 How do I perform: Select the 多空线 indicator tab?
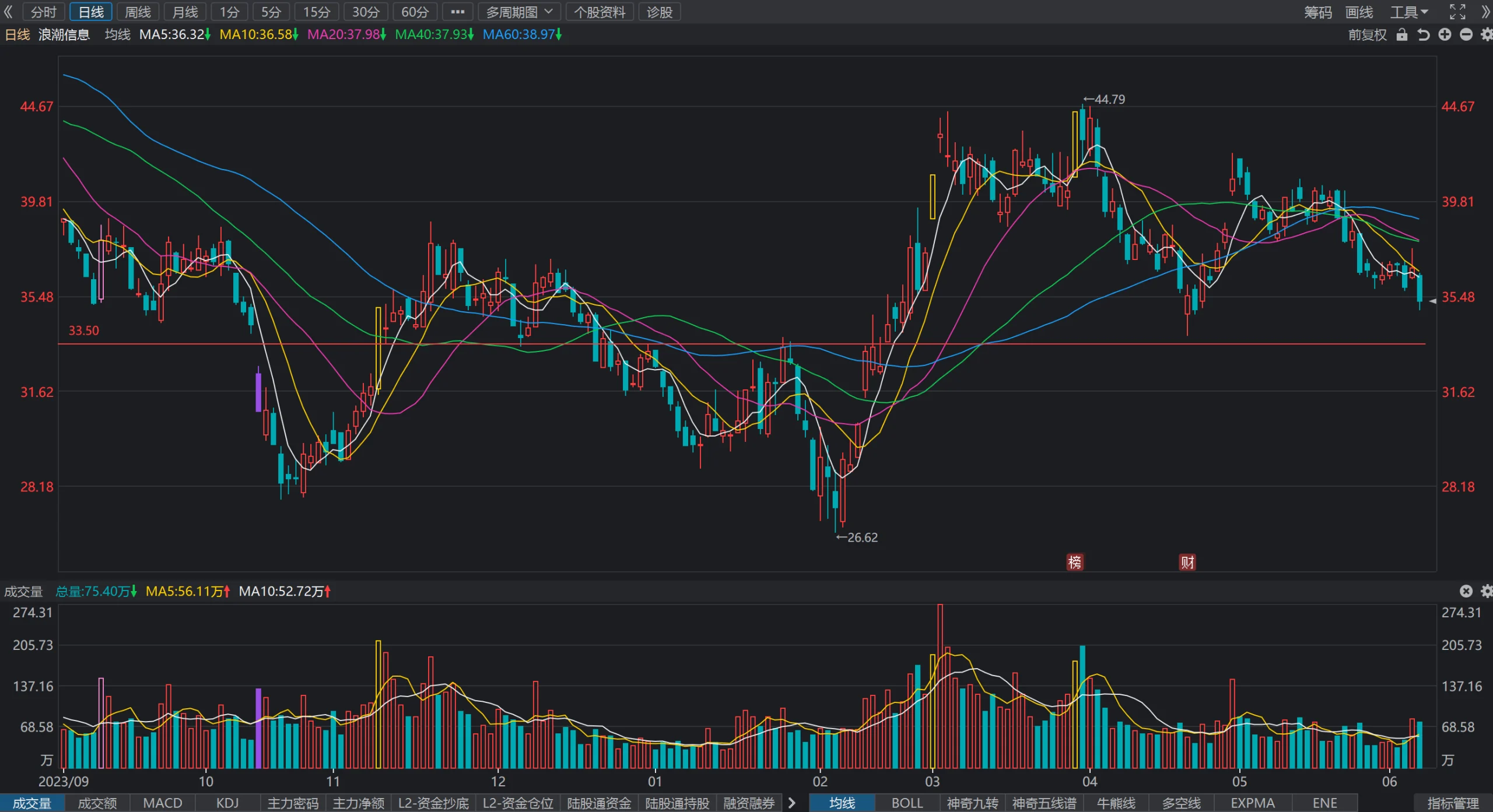[x=1181, y=803]
